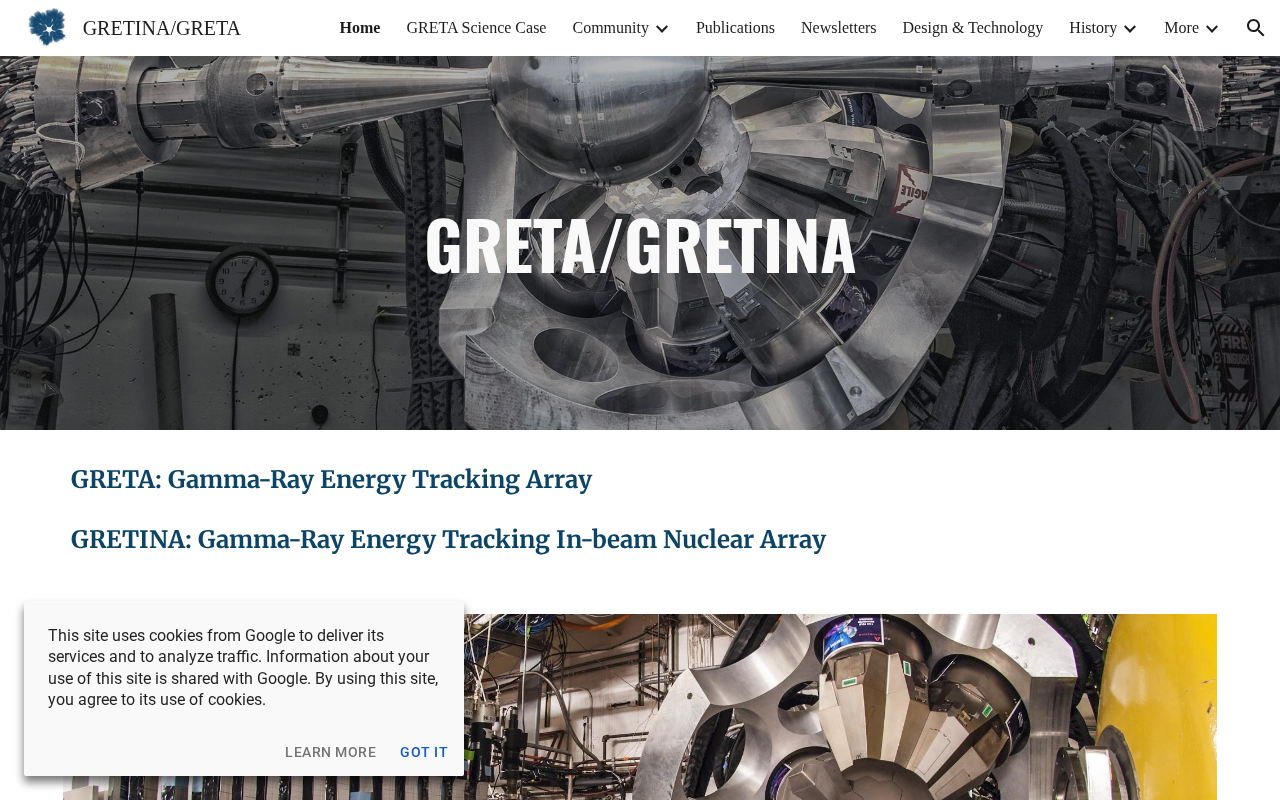Screen dimensions: 1280x800
Task: Dismiss the cookie notice with GOT IT
Action: pyautogui.click(x=424, y=752)
